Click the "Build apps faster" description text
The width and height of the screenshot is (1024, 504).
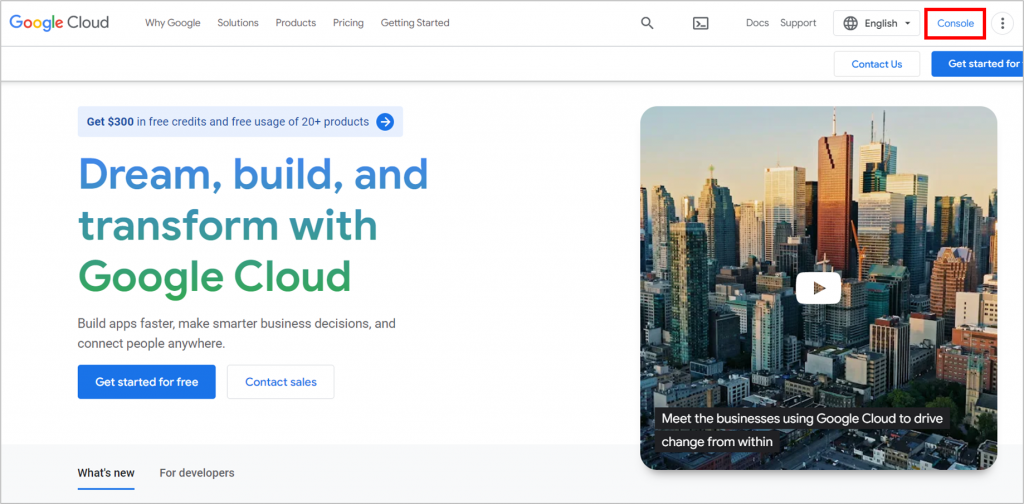pos(236,333)
